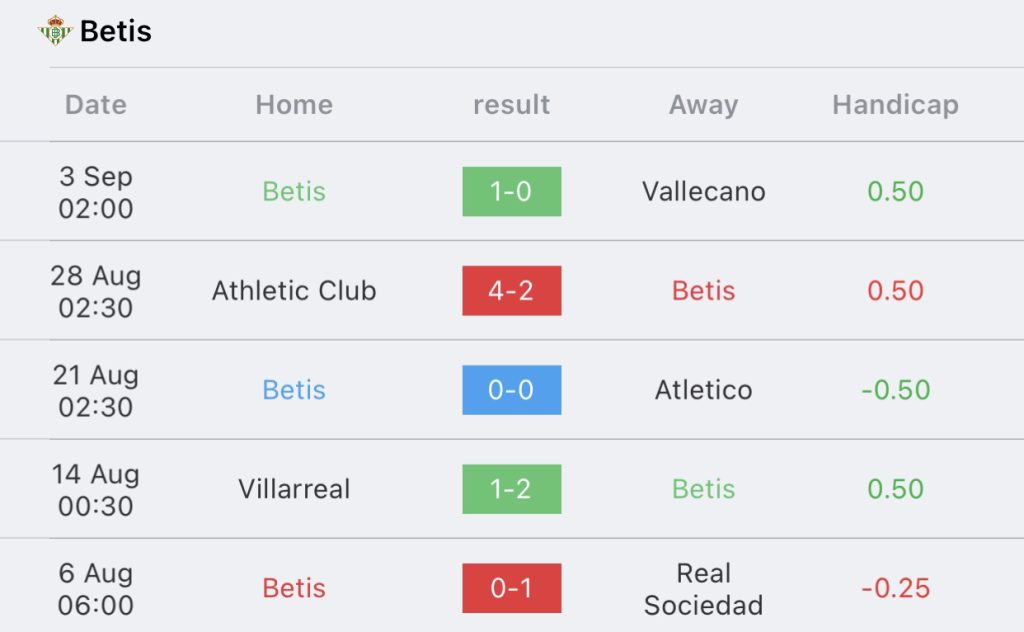
Task: Open the red 4-2 result badge
Action: click(511, 291)
